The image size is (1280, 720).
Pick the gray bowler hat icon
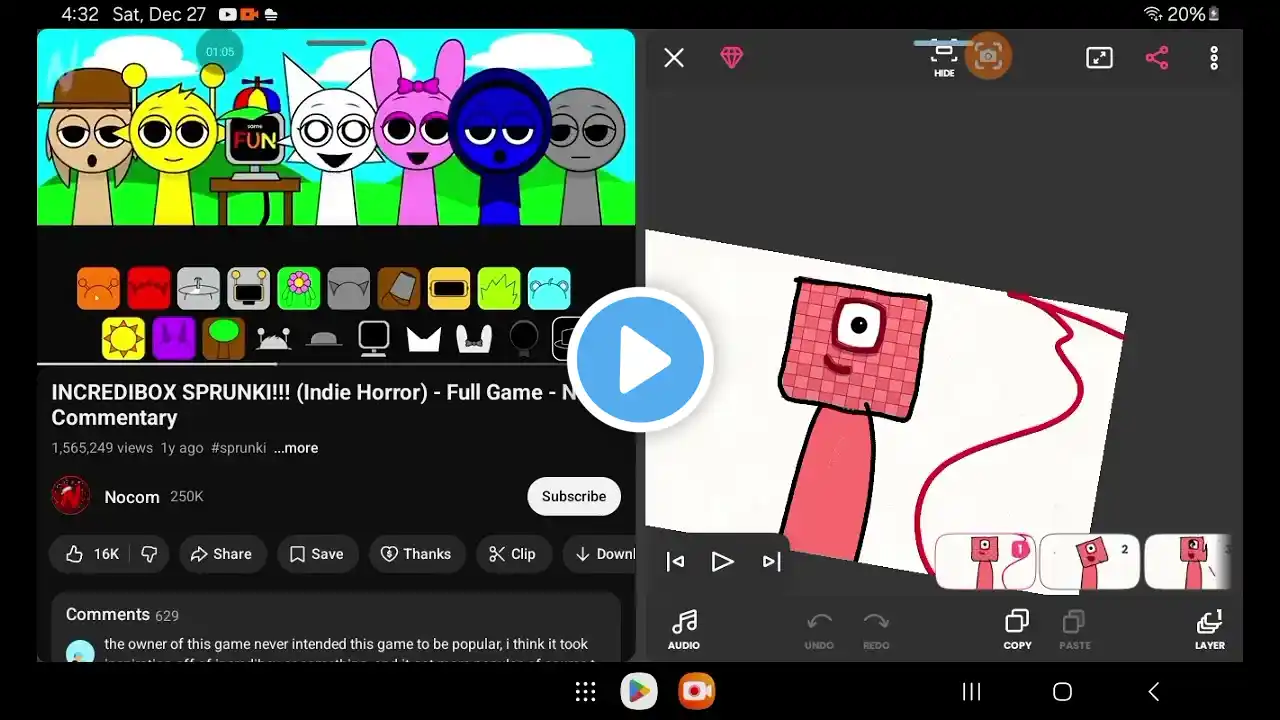click(x=323, y=339)
